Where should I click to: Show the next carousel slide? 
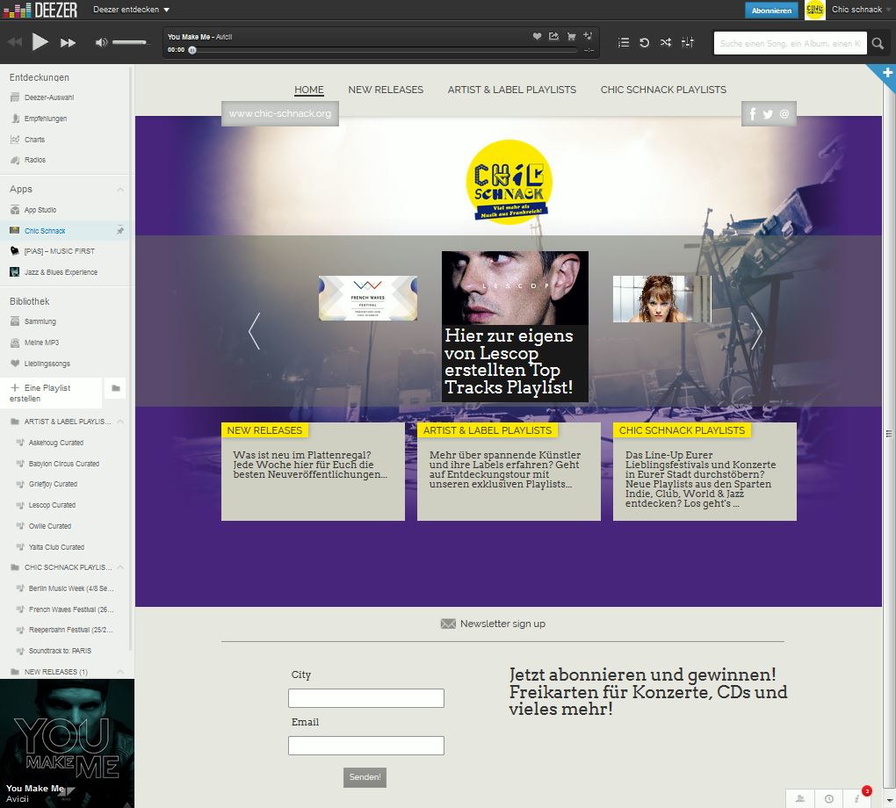(757, 331)
